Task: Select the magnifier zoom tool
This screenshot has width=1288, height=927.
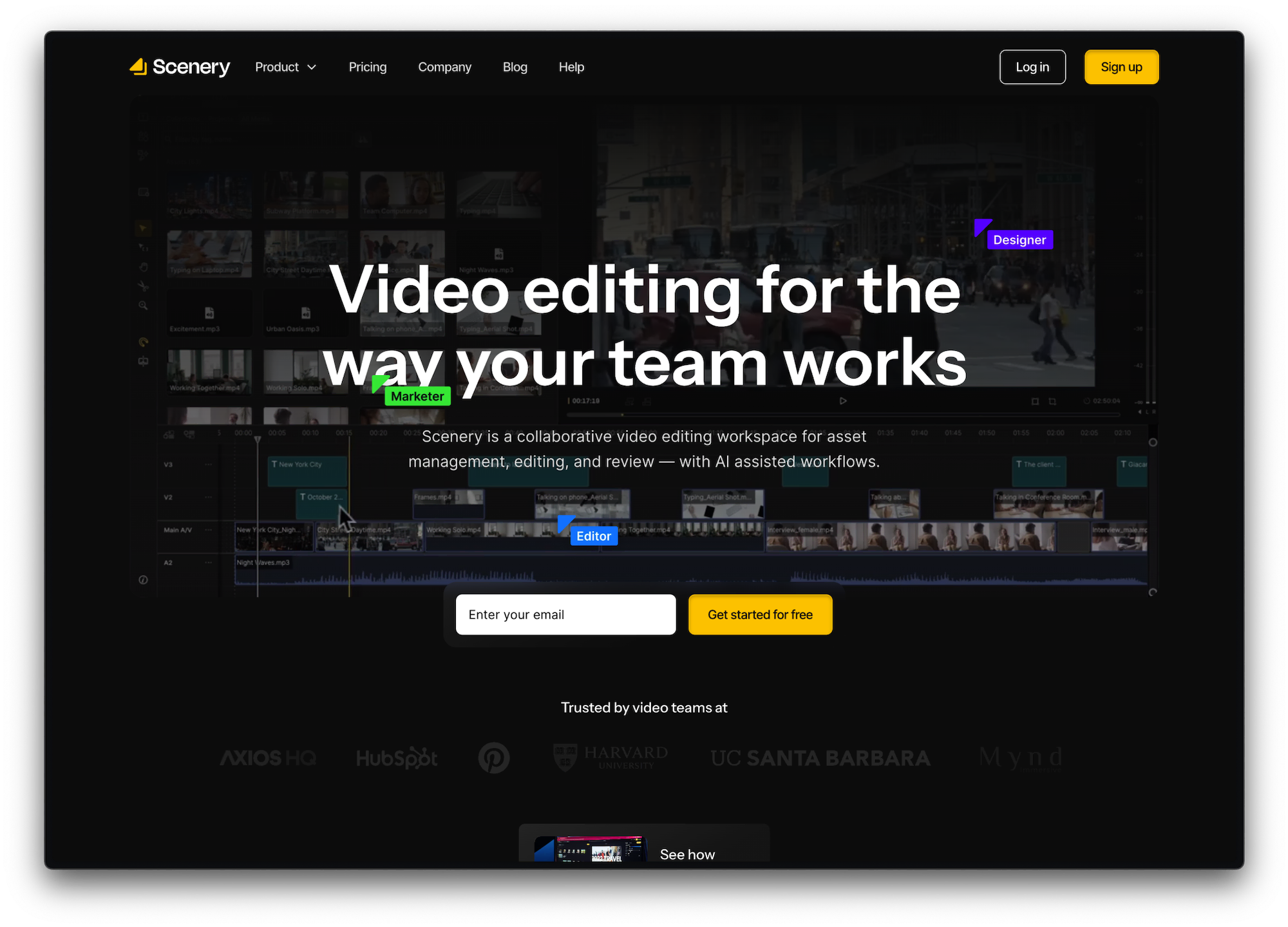Action: coord(143,305)
